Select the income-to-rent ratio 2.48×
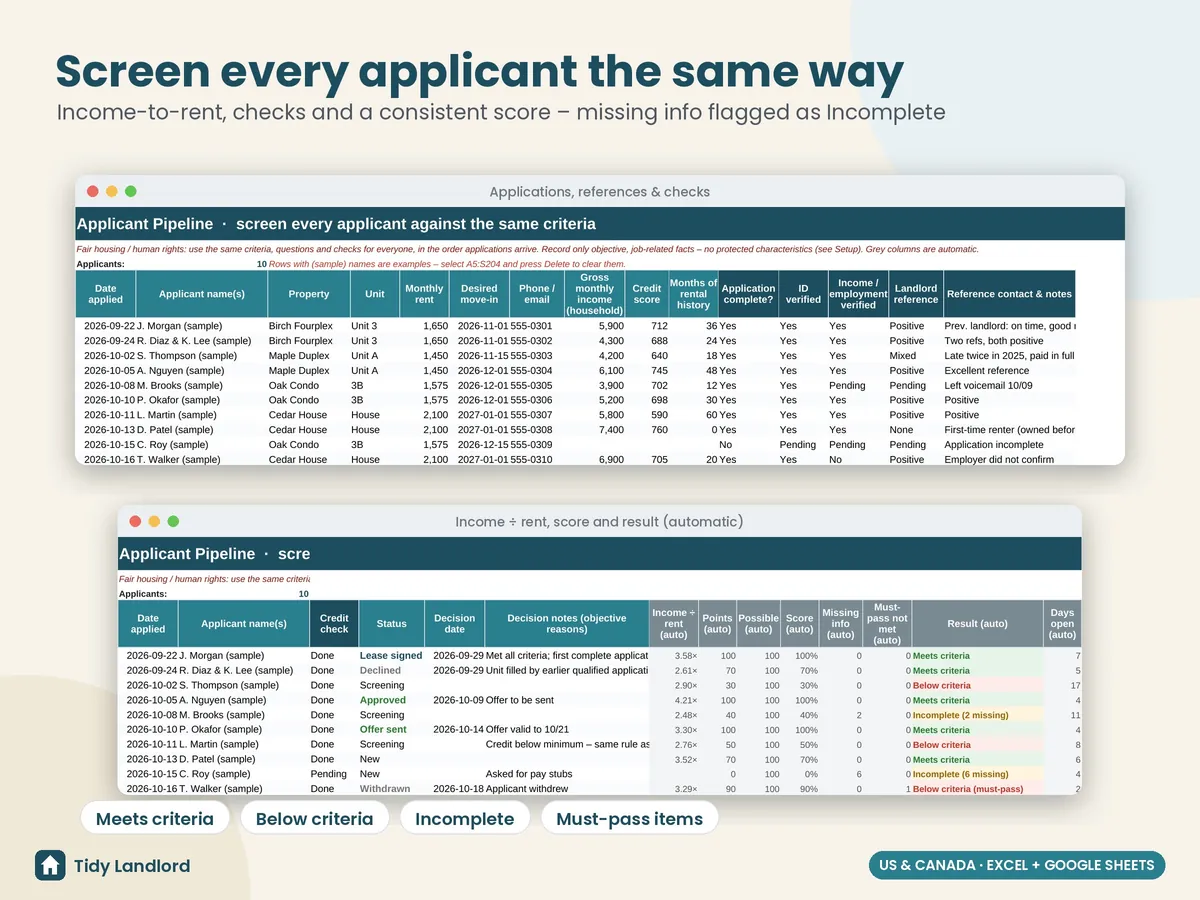The height and width of the screenshot is (900, 1200). click(x=686, y=716)
